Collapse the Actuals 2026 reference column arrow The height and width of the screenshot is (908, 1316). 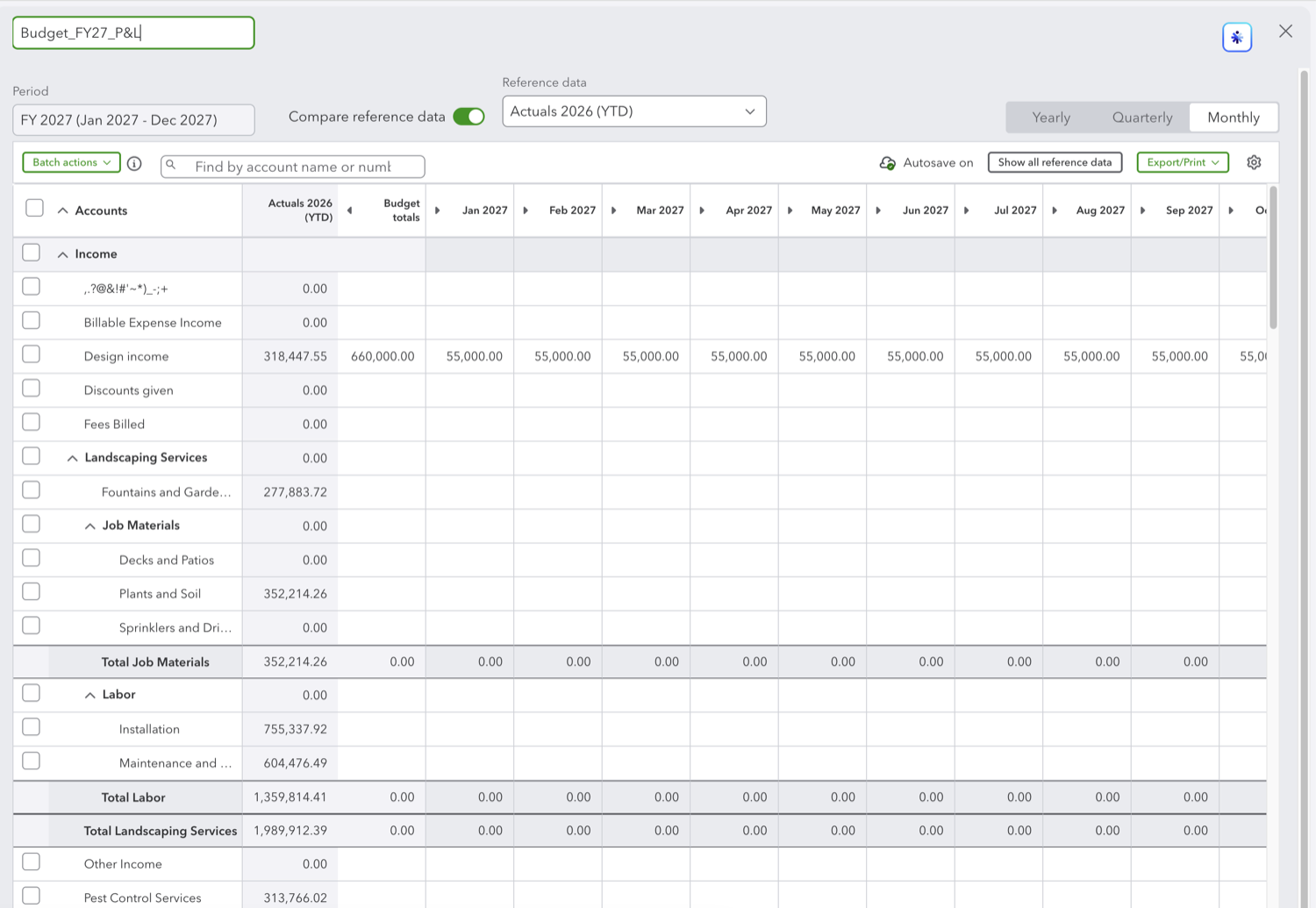click(349, 211)
